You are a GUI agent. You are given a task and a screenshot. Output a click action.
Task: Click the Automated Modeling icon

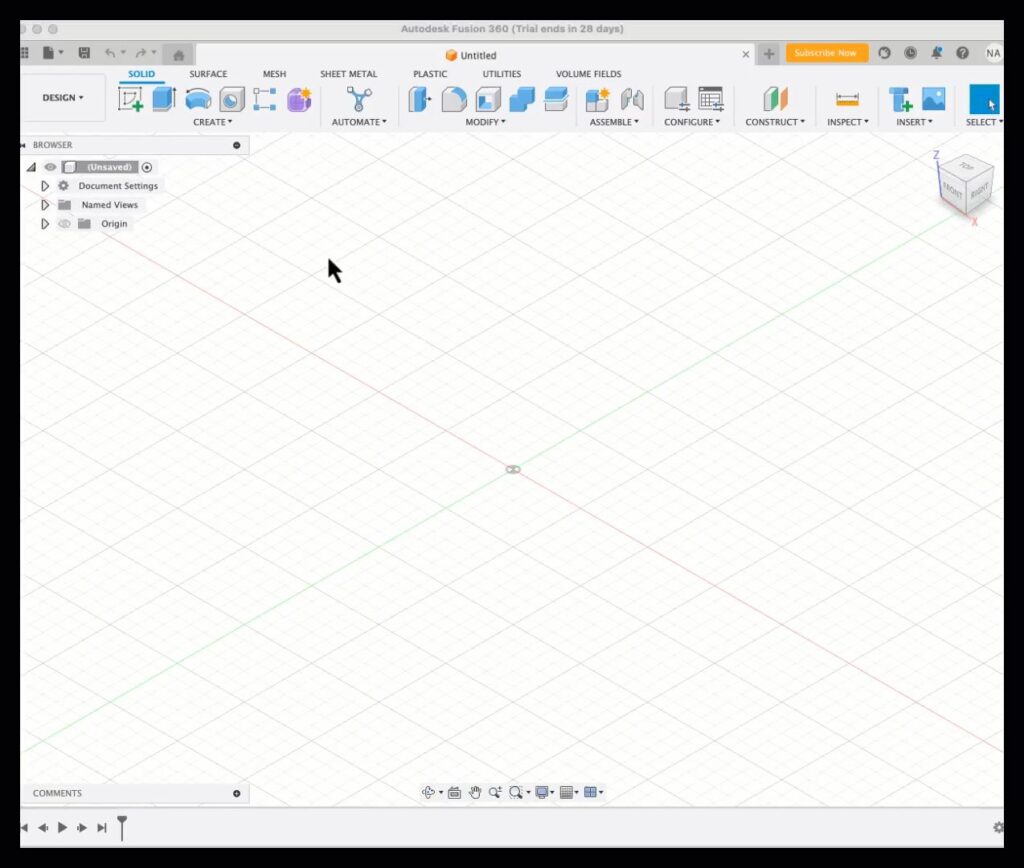(x=359, y=99)
